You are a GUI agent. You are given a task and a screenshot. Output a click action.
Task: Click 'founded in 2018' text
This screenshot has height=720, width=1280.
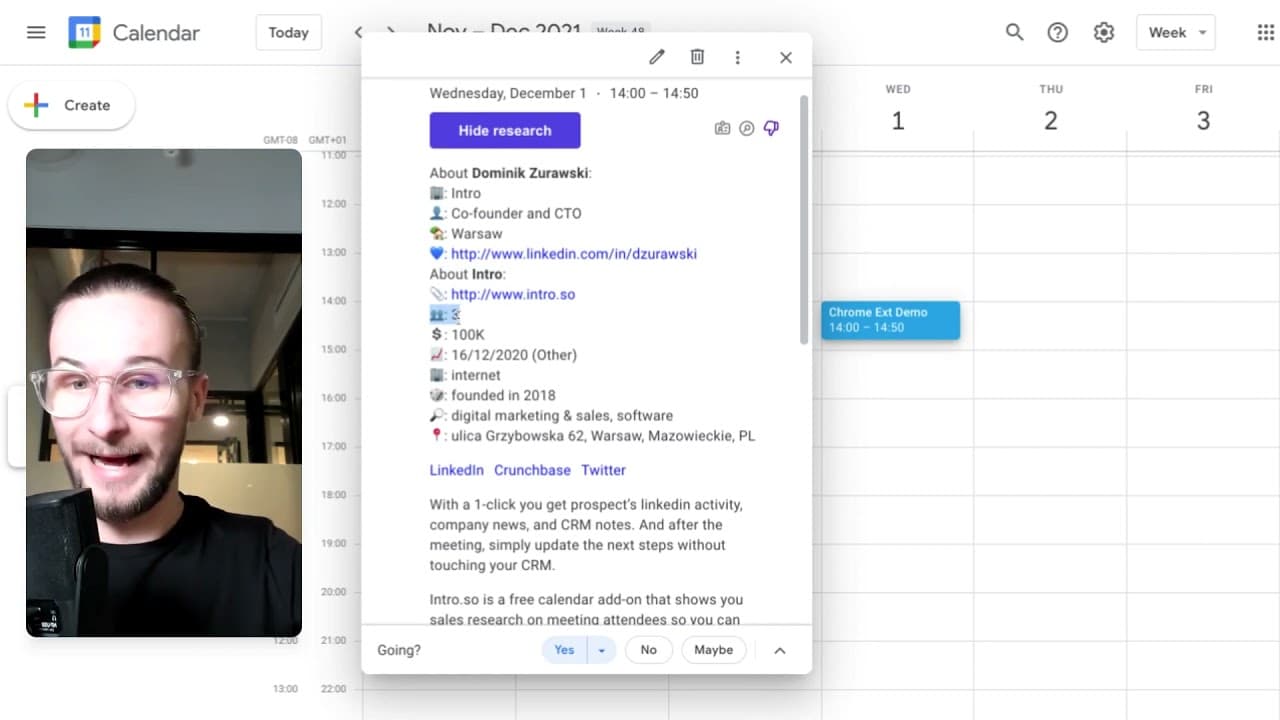[x=503, y=395]
